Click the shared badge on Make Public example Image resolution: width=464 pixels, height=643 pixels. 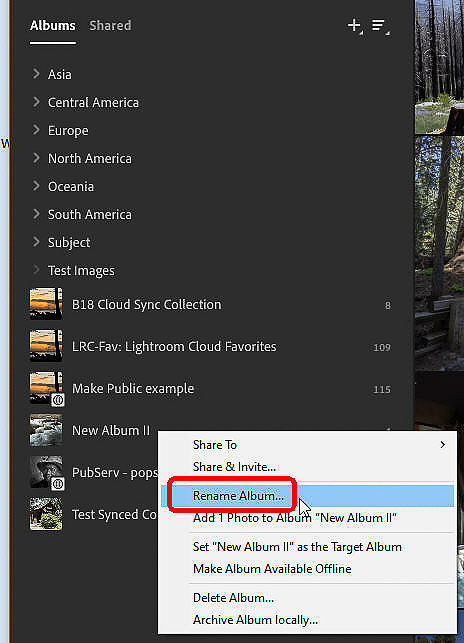[x=58, y=400]
